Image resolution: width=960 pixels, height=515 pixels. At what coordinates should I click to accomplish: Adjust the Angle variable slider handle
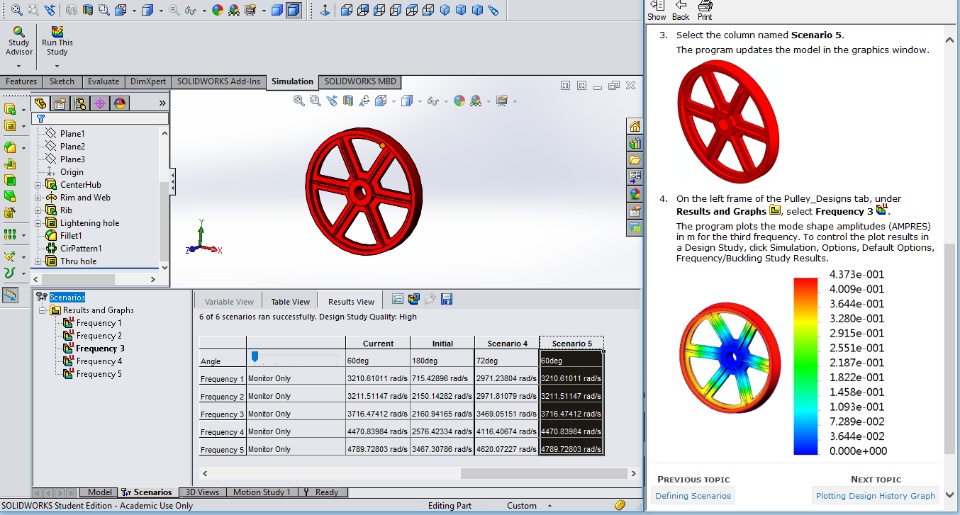[x=255, y=356]
